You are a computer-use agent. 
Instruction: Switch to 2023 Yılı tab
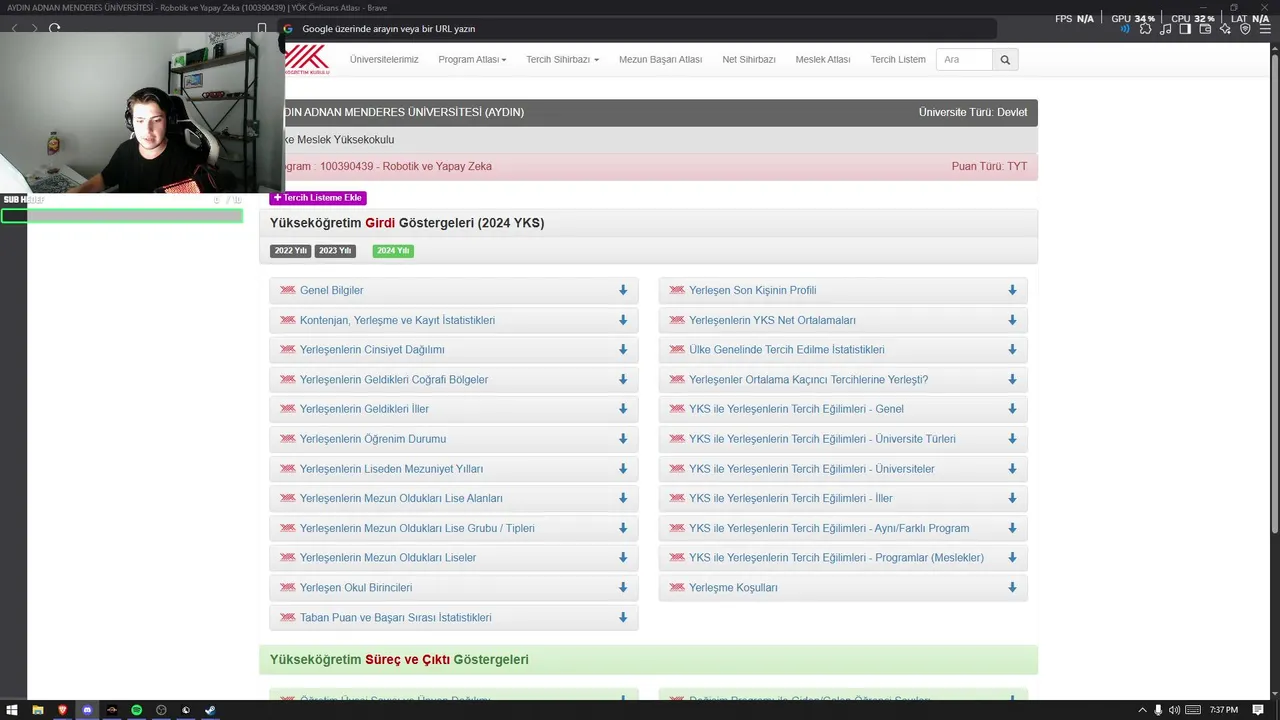click(335, 251)
